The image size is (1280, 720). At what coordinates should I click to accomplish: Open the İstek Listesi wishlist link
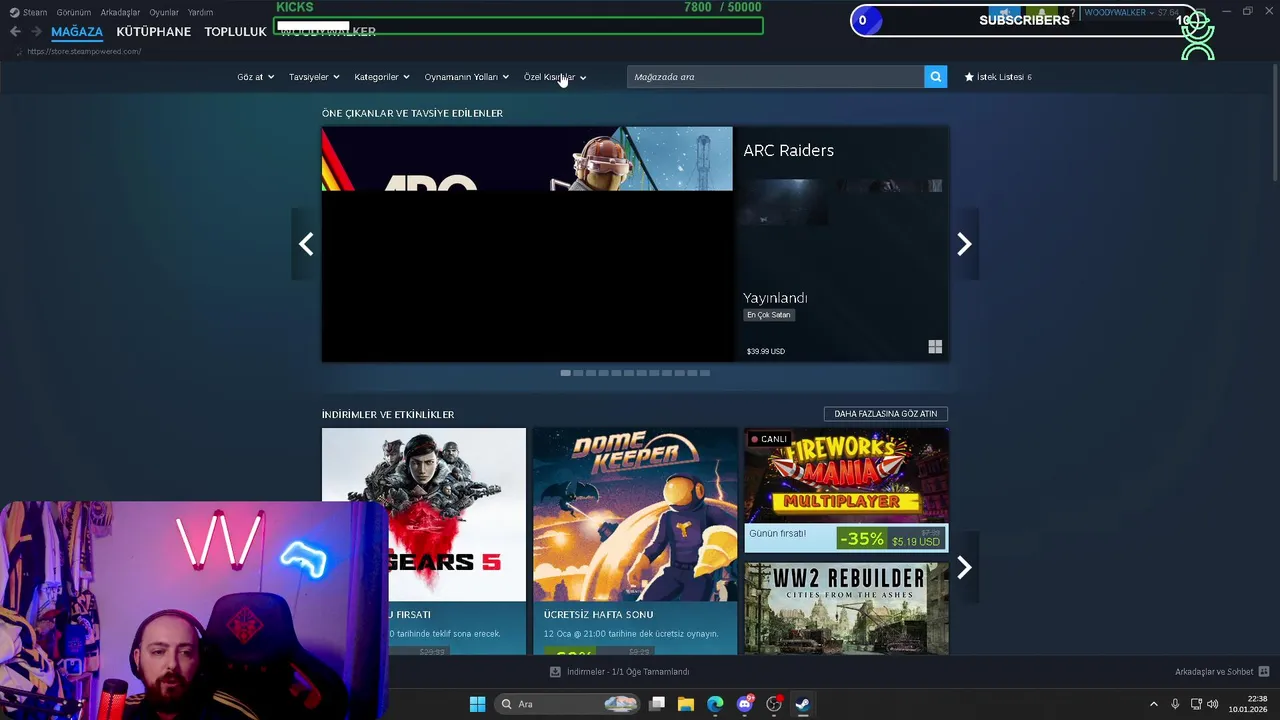998,77
